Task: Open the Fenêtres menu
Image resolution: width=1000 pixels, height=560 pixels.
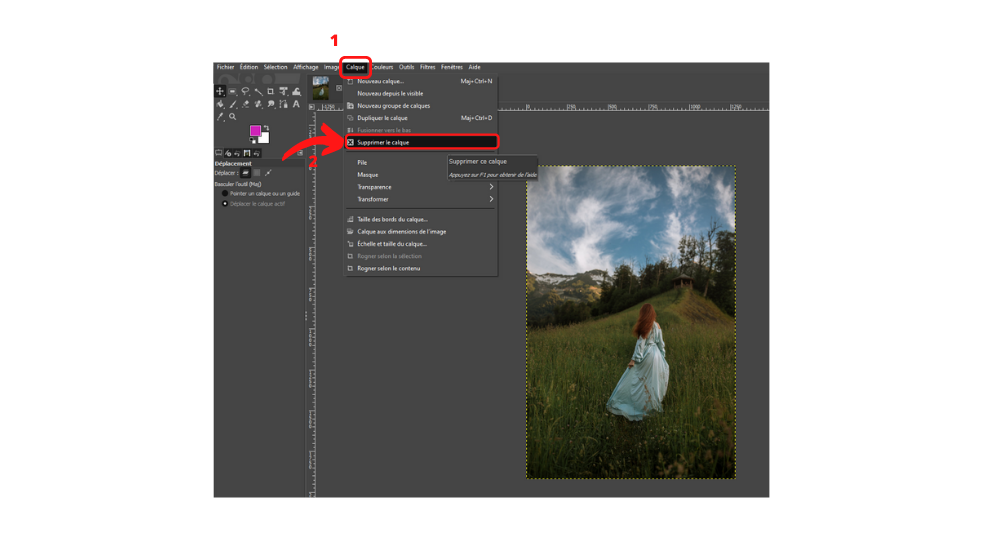Action: [x=452, y=67]
